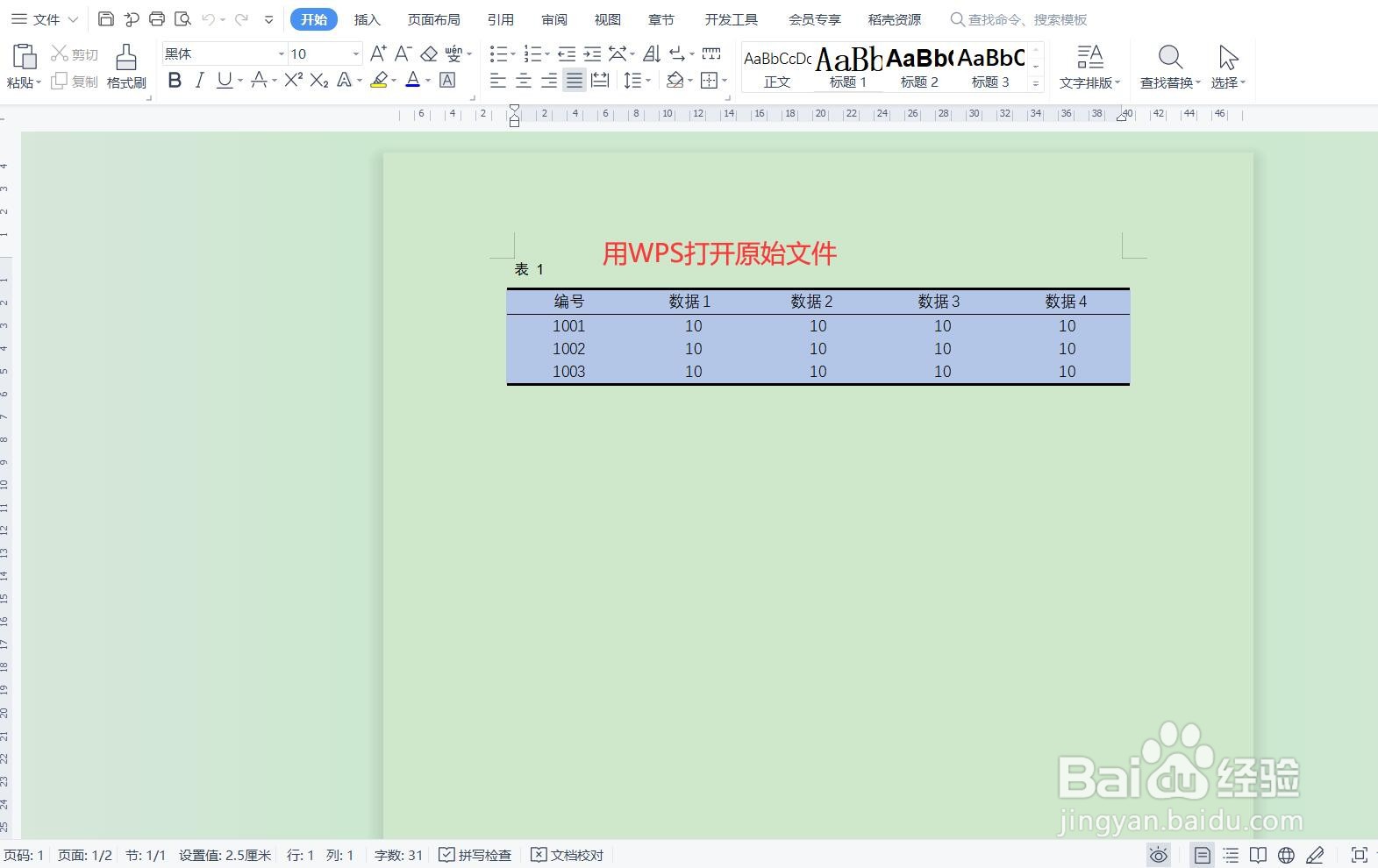Apply subscript X₂ formatting

319,81
